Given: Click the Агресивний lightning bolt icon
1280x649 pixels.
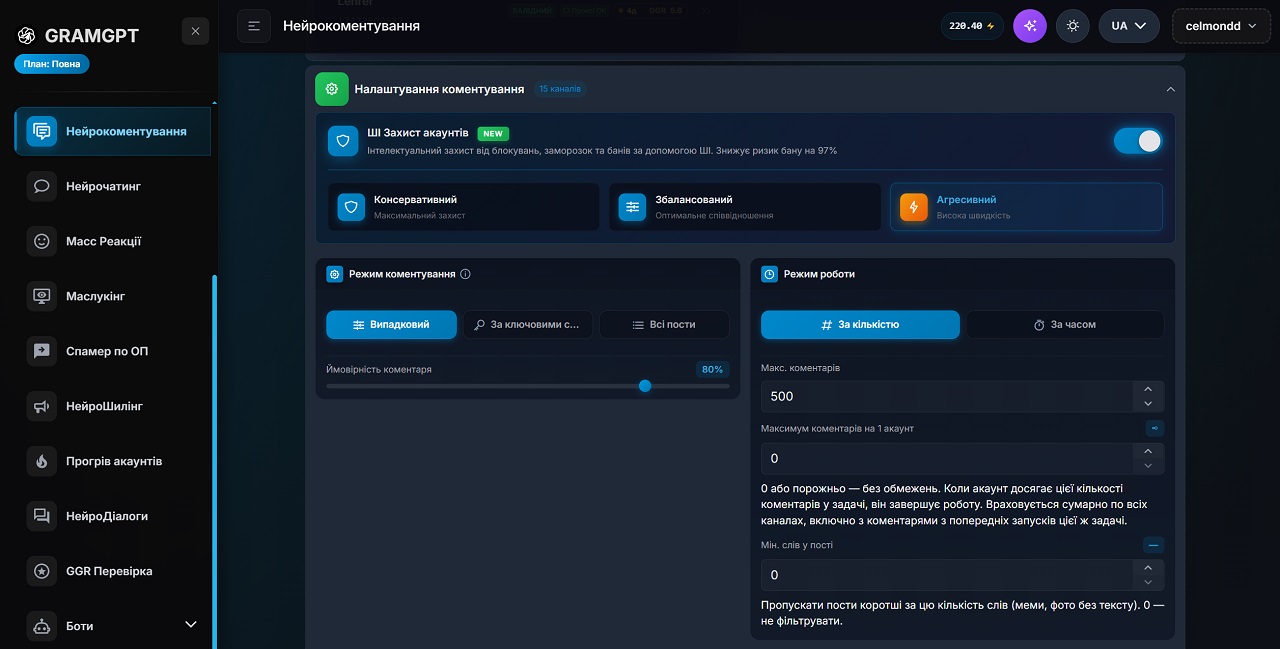Looking at the screenshot, I should click(x=914, y=207).
